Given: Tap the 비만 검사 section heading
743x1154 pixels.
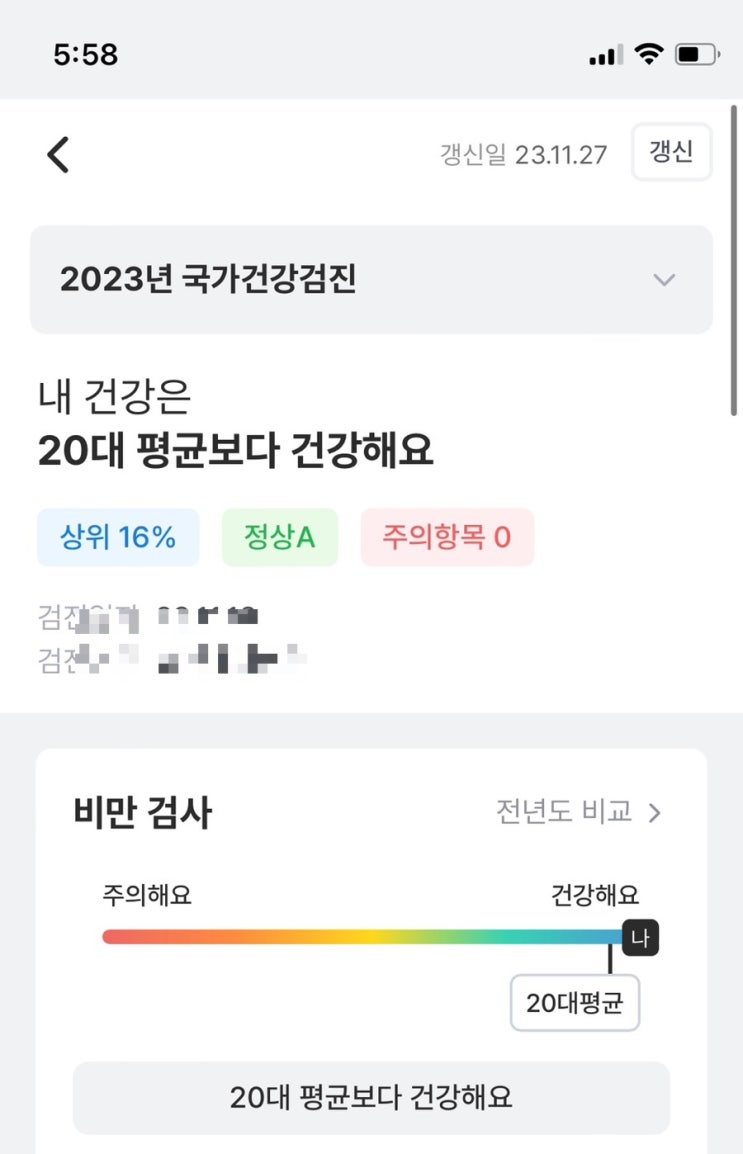Looking at the screenshot, I should pyautogui.click(x=142, y=813).
